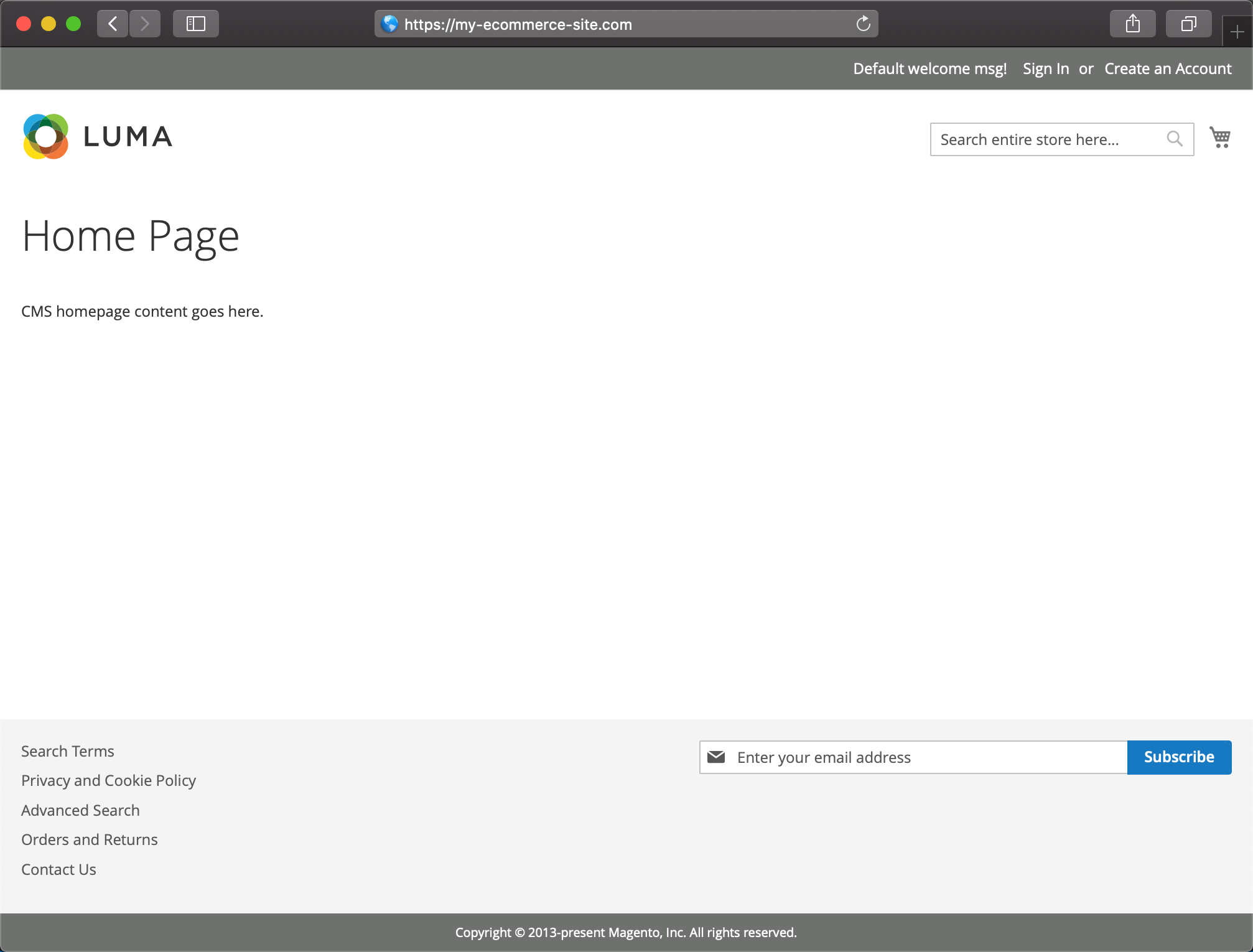Image resolution: width=1253 pixels, height=952 pixels.
Task: Toggle the browser sidebar panel icon
Action: tap(196, 24)
